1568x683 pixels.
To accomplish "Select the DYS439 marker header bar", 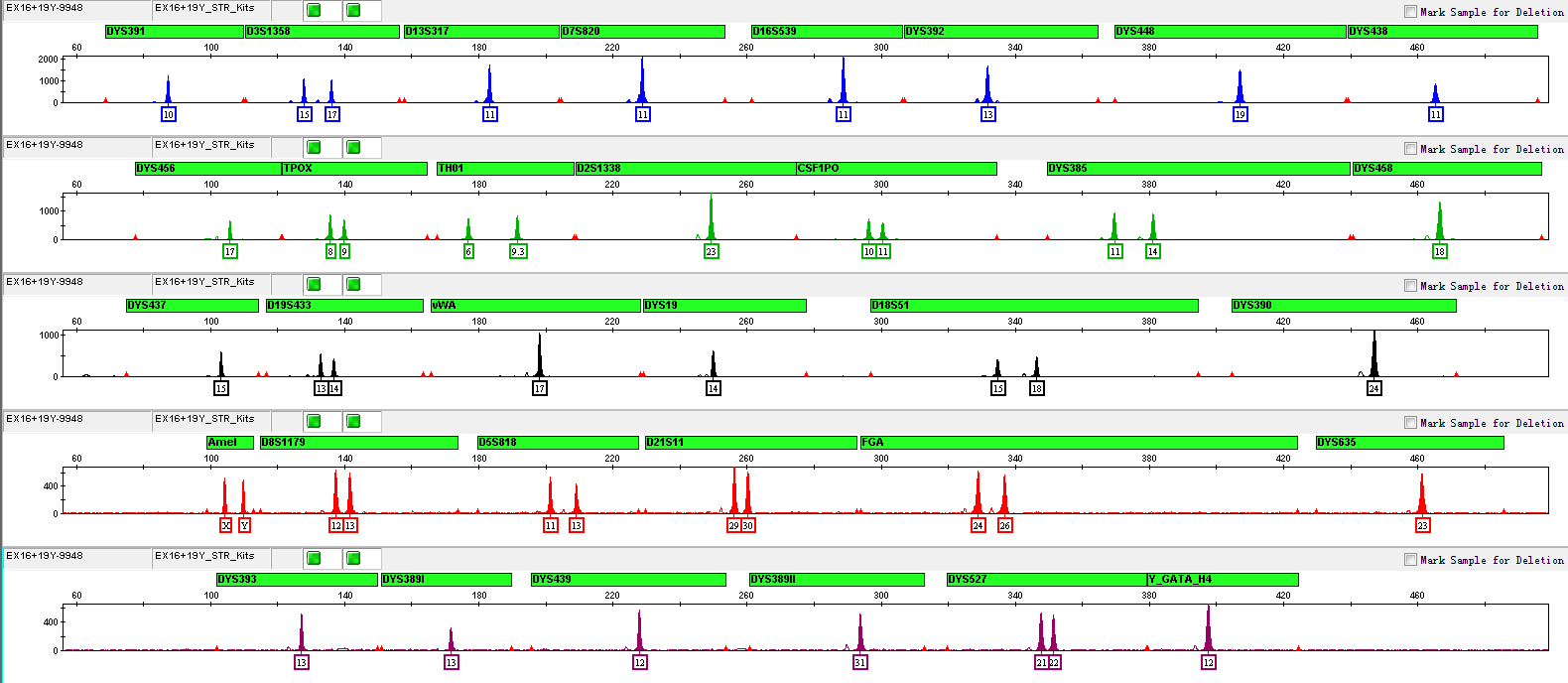I will point(628,580).
